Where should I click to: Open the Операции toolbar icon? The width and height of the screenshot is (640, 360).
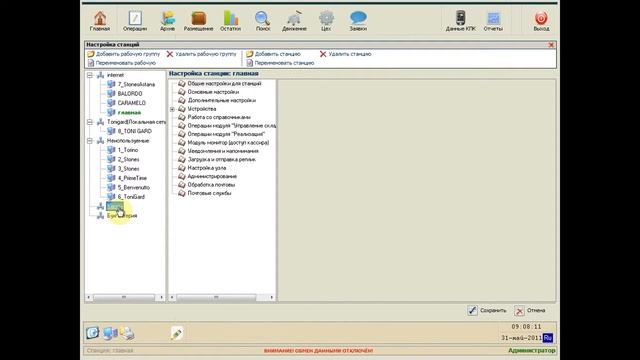(135, 21)
